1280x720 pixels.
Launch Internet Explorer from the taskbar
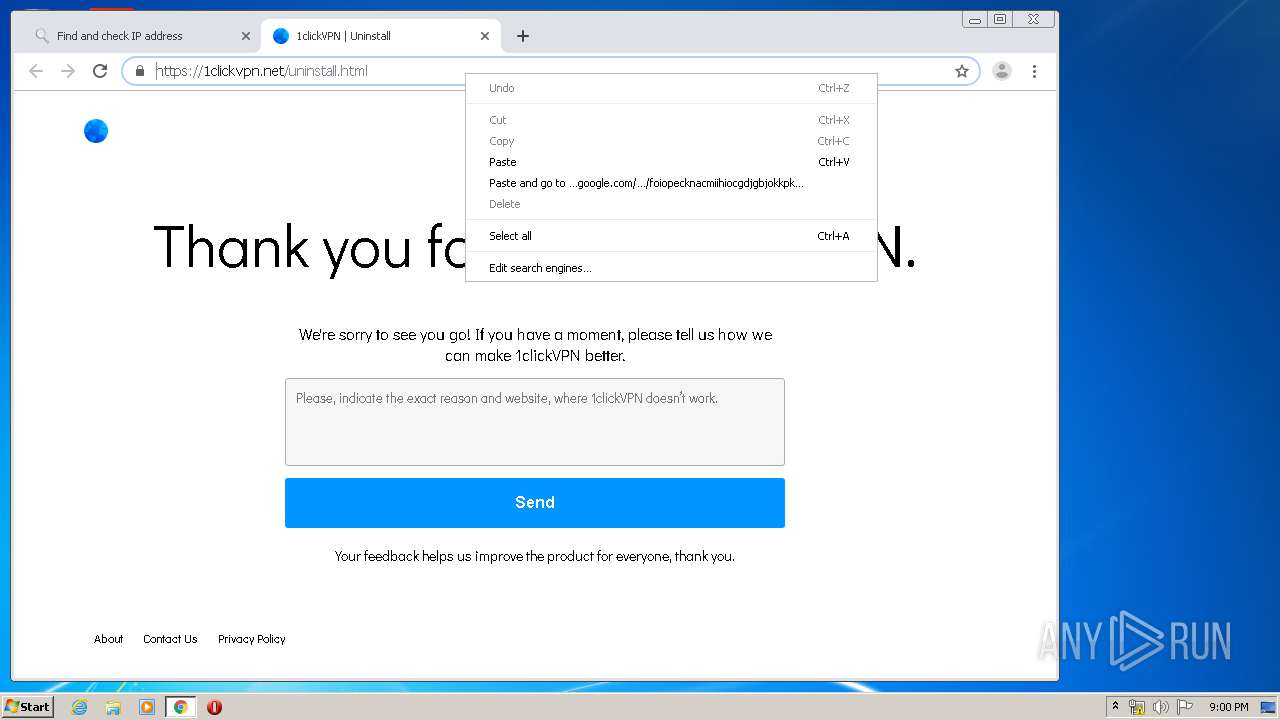tap(79, 707)
